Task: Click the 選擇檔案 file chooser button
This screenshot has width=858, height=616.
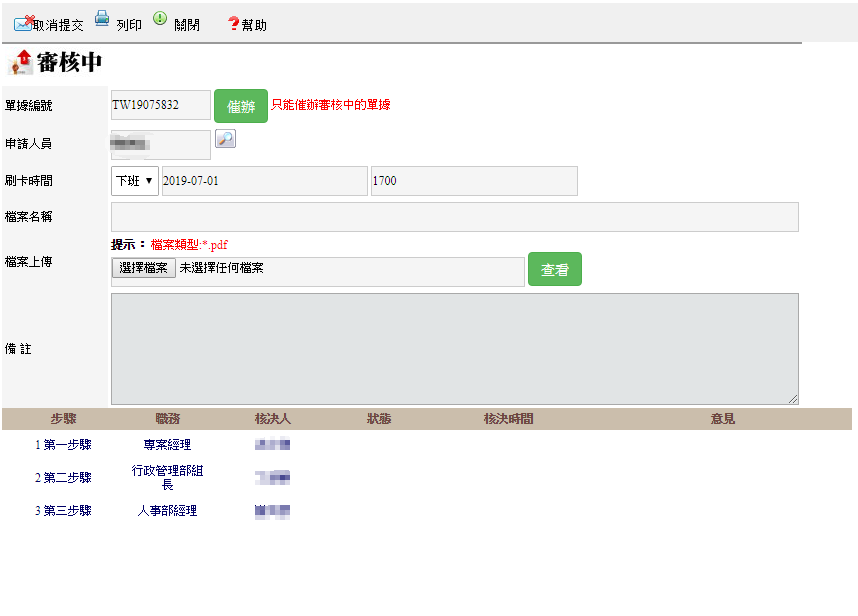Action: 143,268
